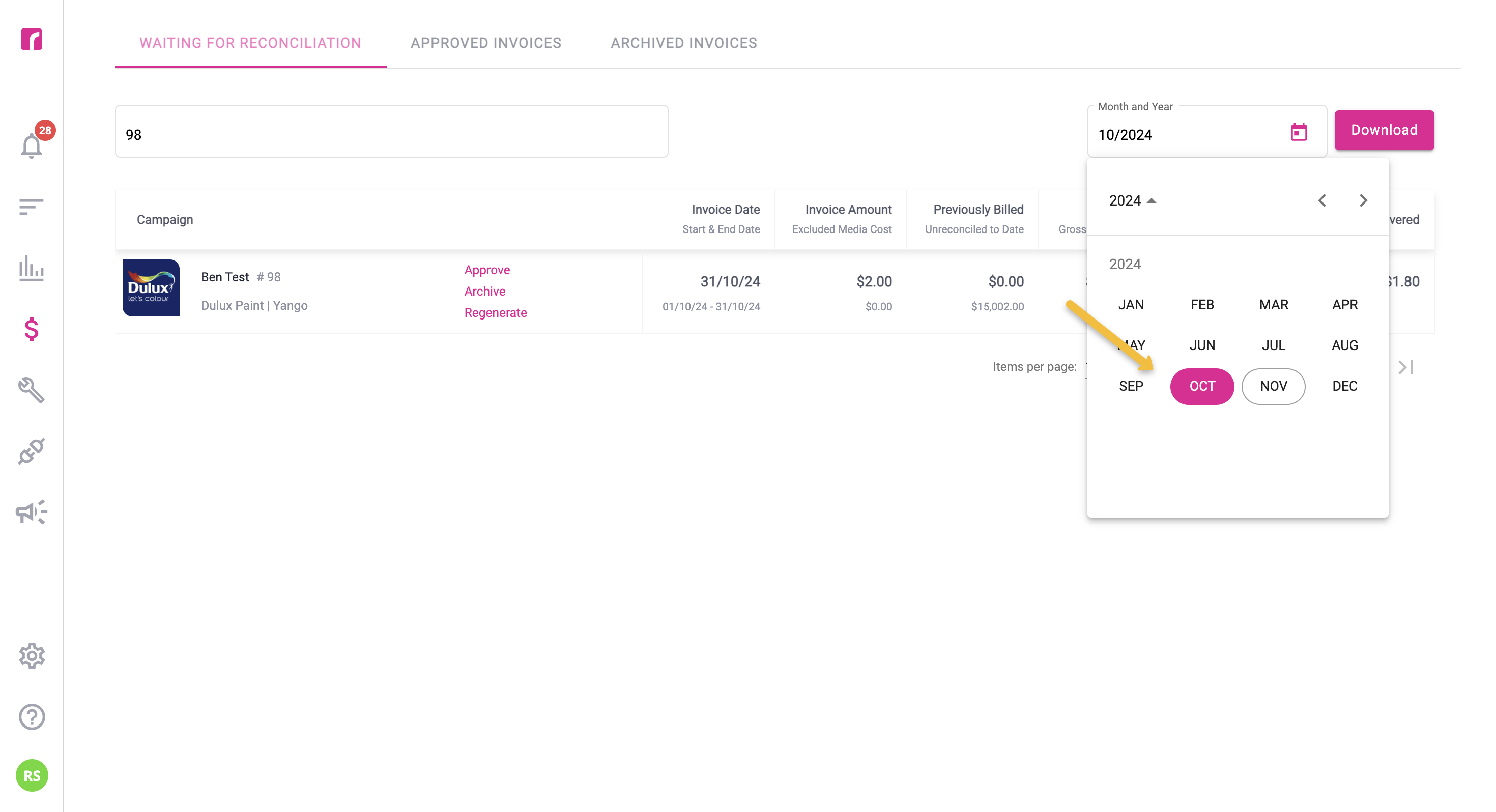The image size is (1496, 812).
Task: Click the 01/10/24 - 31/10/24 date range
Action: tap(711, 307)
